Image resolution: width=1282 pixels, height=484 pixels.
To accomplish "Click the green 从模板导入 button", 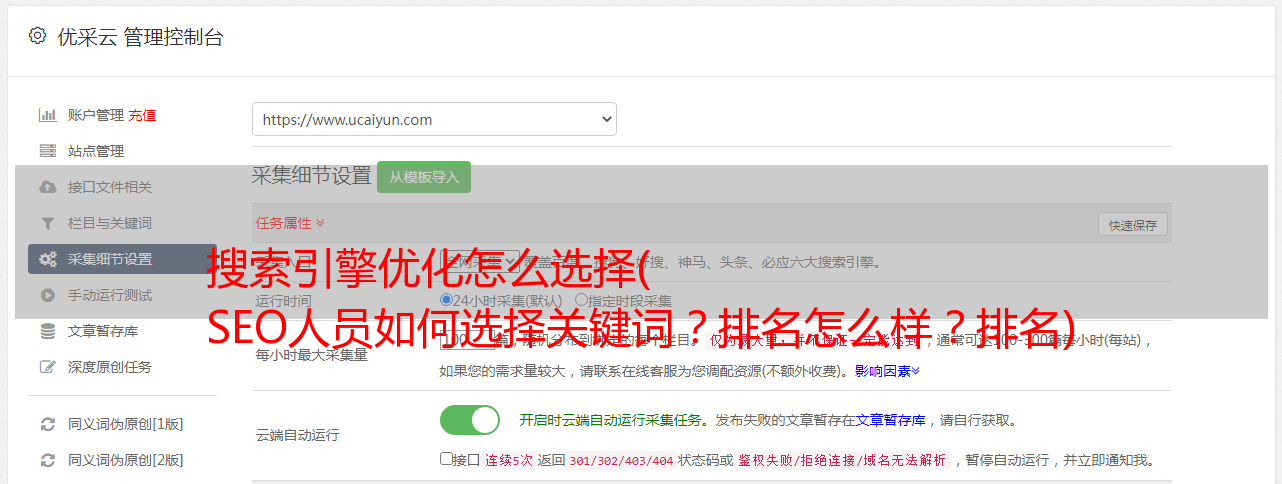I will 424,177.
